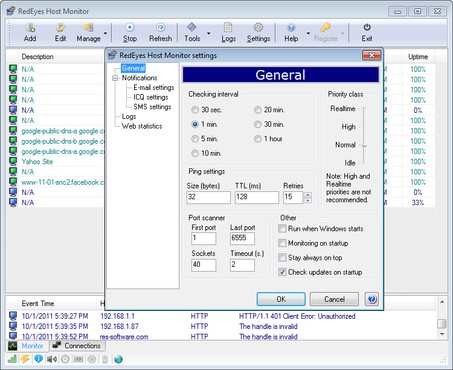Open the Tools dropdown arrow
Screen dimensions: 453x370
[x=209, y=33]
